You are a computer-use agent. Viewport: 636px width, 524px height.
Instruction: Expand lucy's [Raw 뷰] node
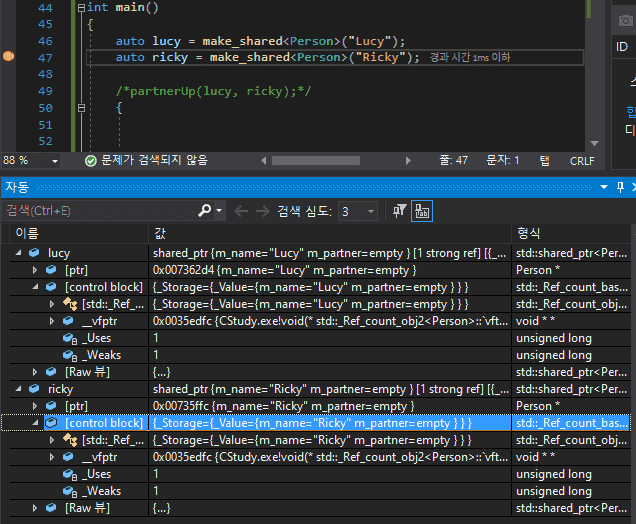point(36,372)
